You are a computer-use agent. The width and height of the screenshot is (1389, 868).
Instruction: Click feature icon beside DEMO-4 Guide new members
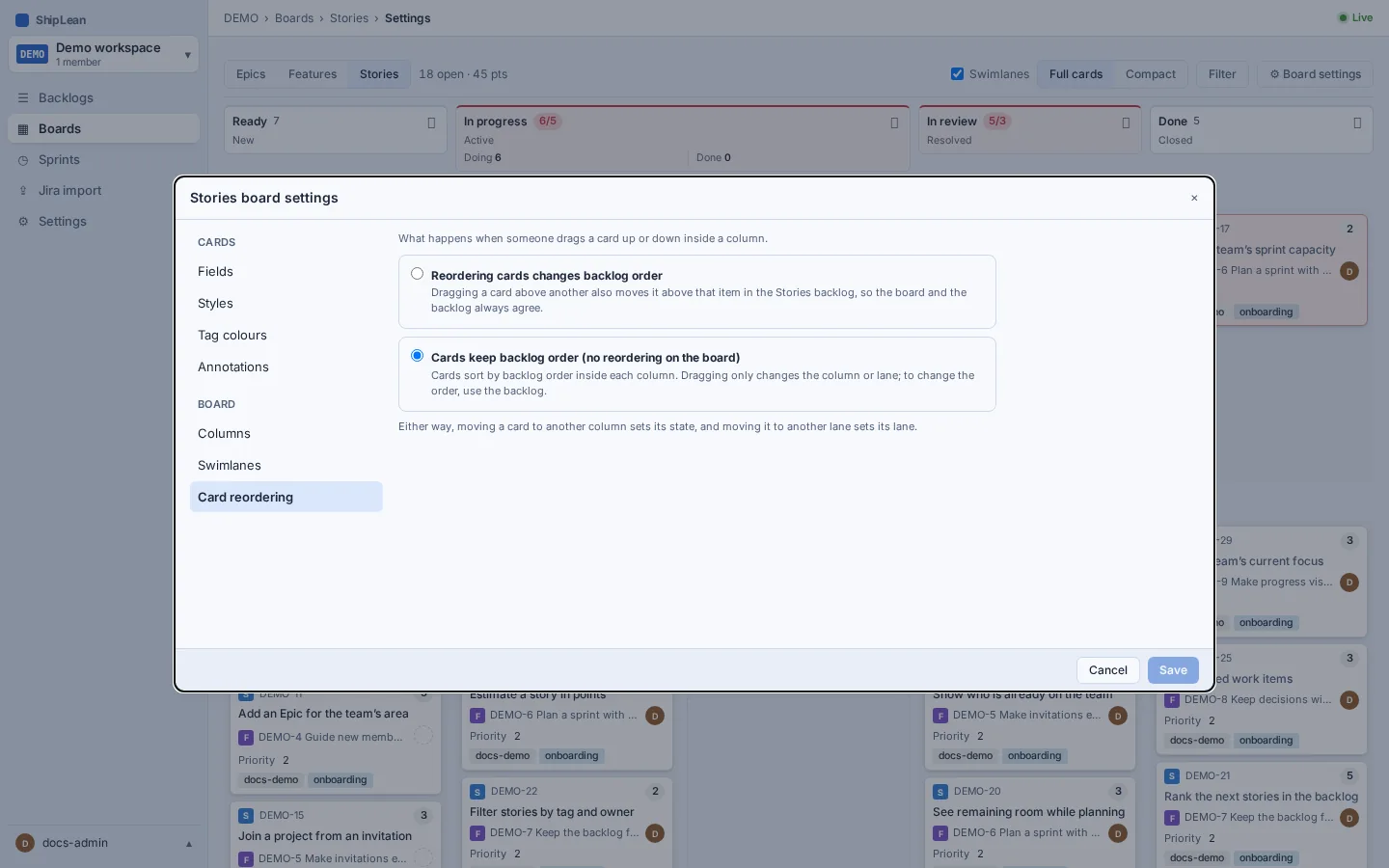(x=246, y=738)
